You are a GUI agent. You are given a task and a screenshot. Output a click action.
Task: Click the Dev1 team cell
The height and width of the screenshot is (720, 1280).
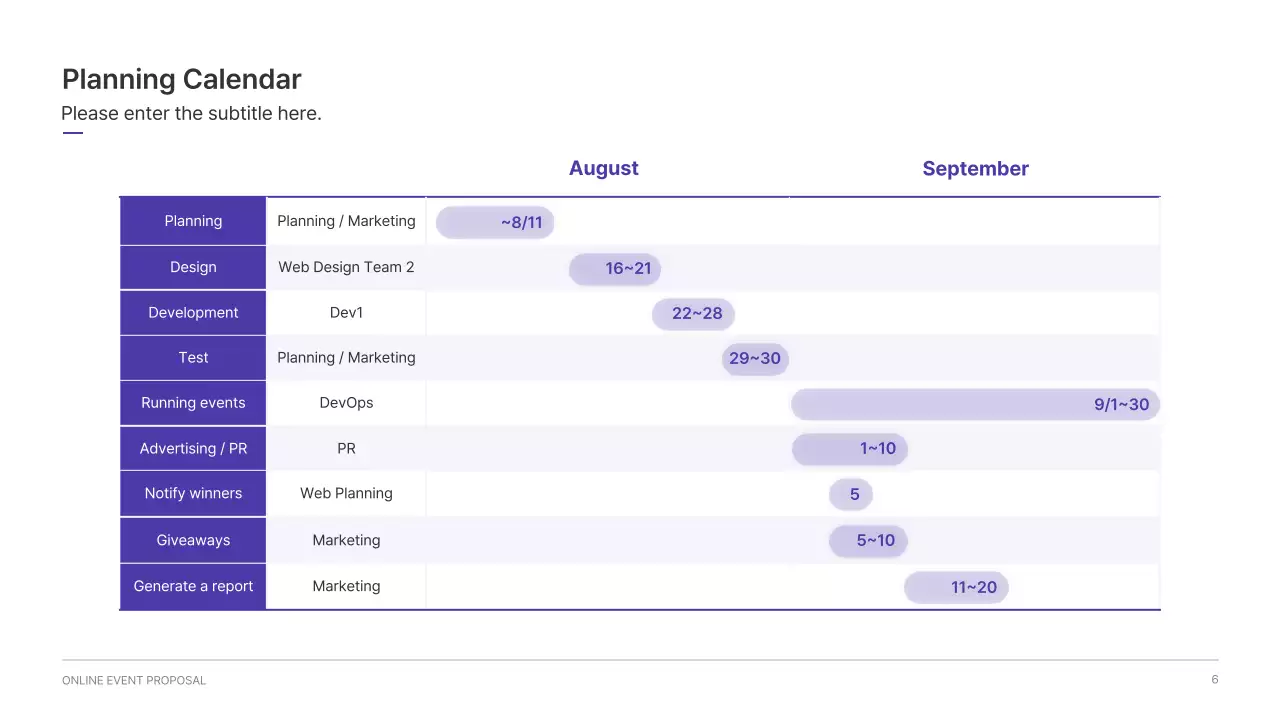(x=346, y=312)
